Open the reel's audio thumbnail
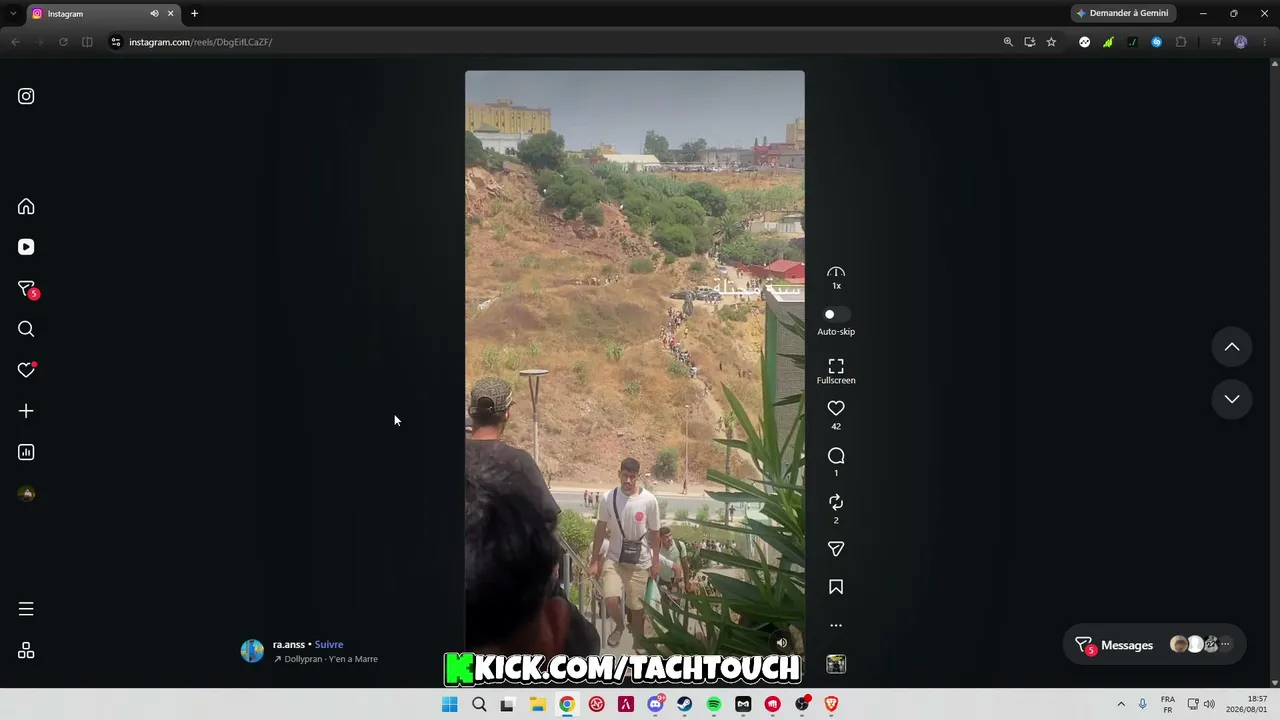Image resolution: width=1280 pixels, height=720 pixels. [x=836, y=664]
